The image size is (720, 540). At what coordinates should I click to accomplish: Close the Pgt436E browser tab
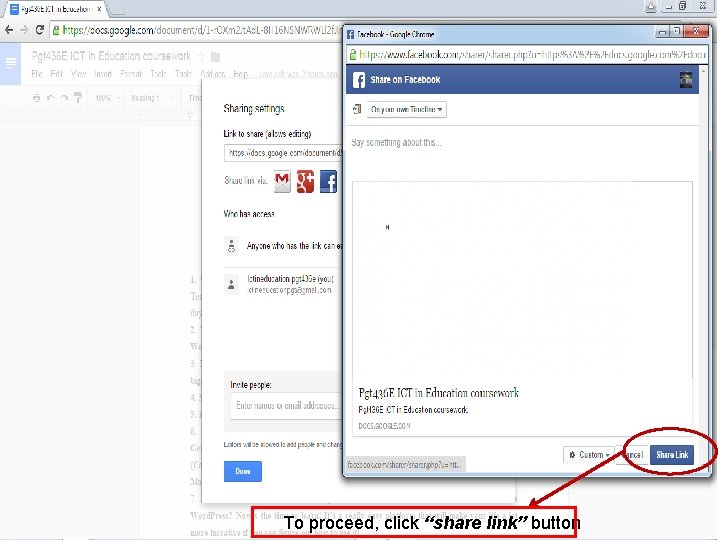99,9
